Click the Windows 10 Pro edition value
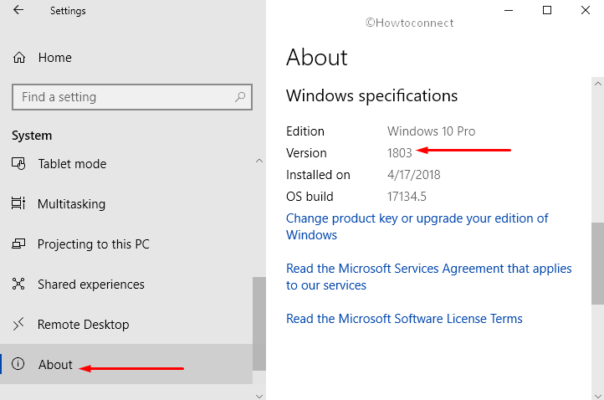 [x=431, y=131]
